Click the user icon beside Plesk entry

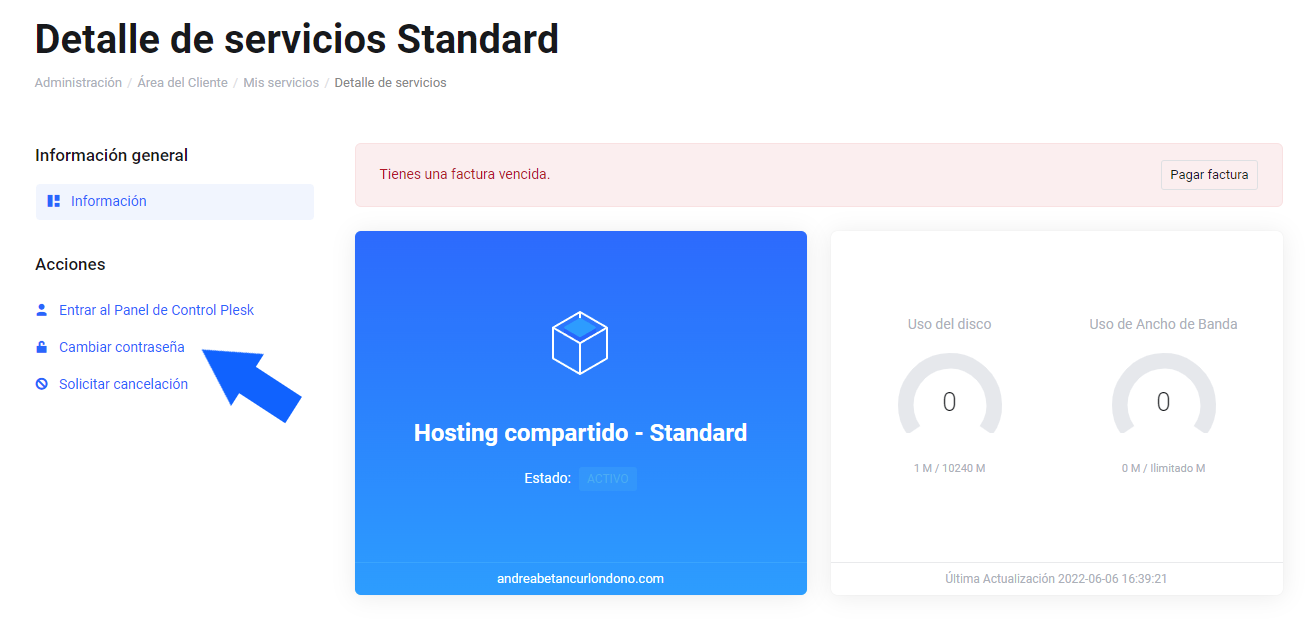(42, 310)
